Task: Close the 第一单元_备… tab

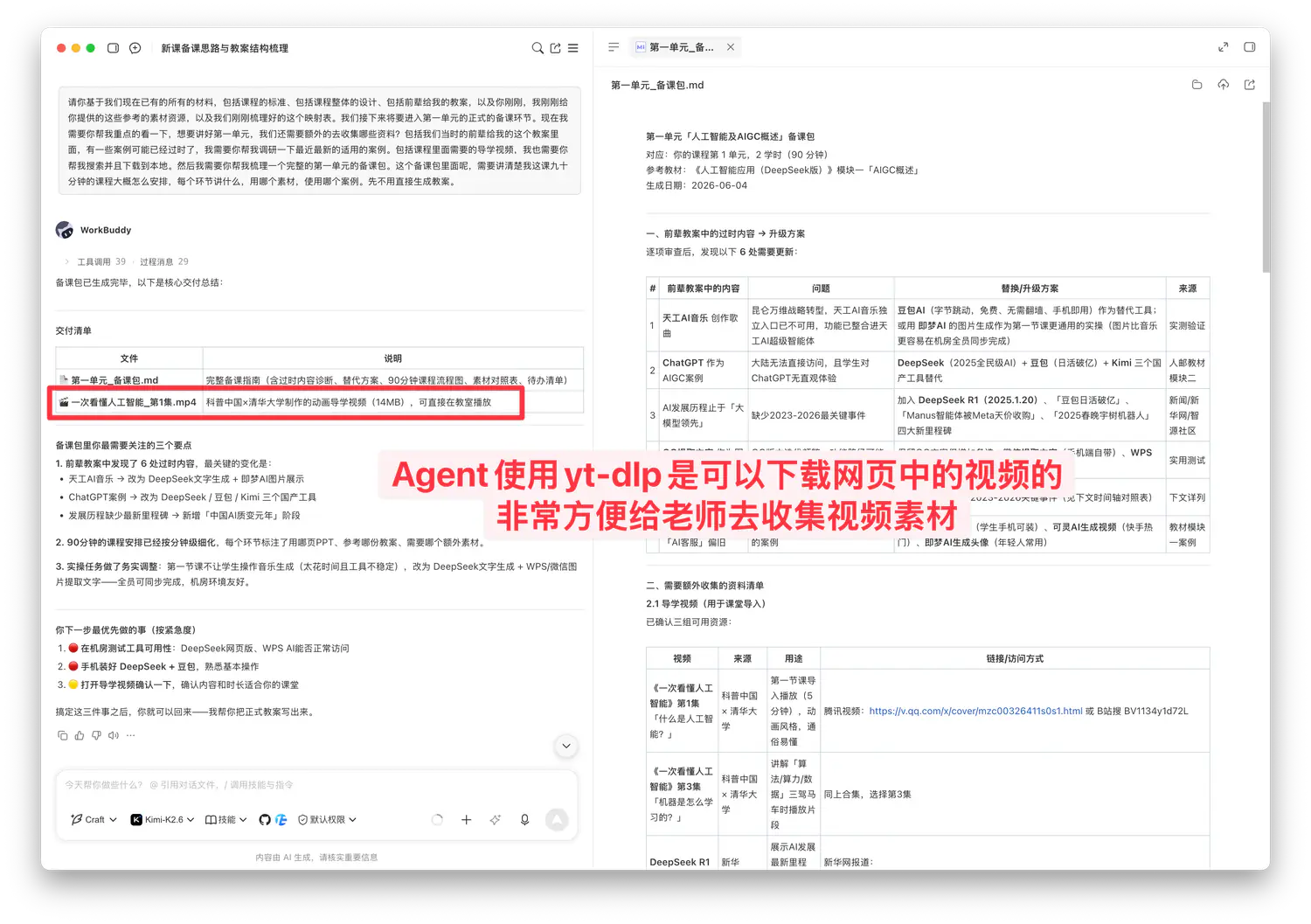Action: (x=731, y=47)
